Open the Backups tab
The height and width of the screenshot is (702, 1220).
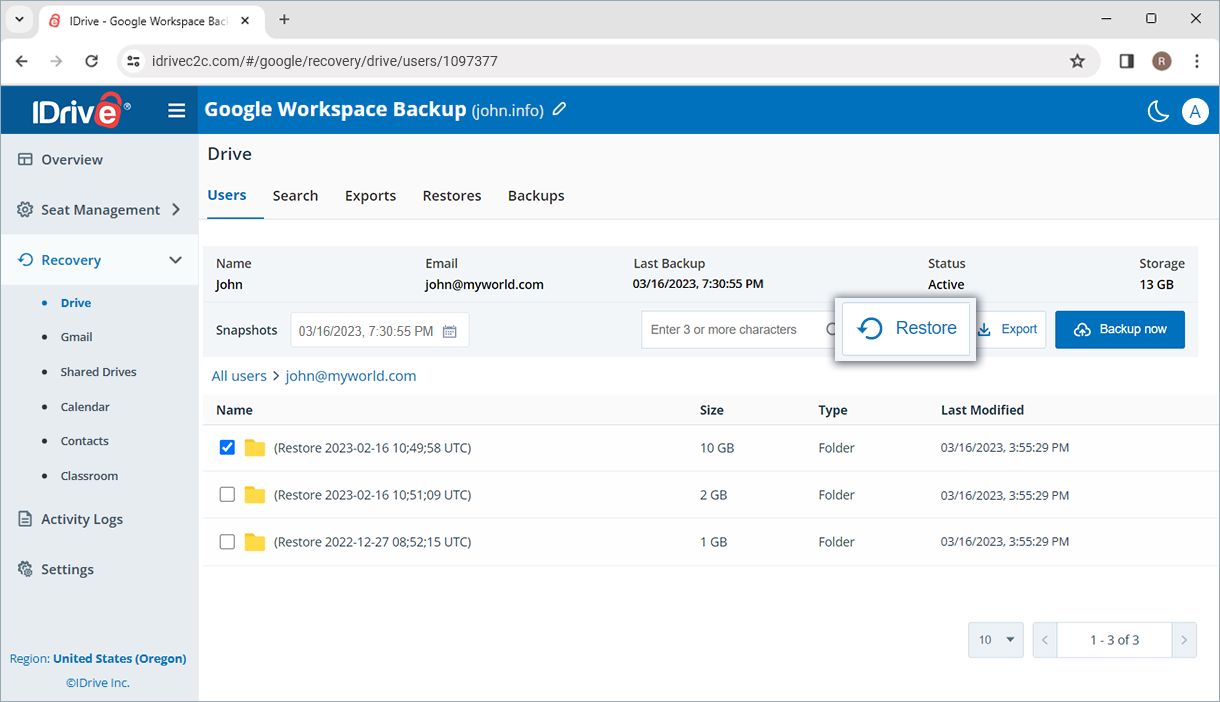point(536,195)
